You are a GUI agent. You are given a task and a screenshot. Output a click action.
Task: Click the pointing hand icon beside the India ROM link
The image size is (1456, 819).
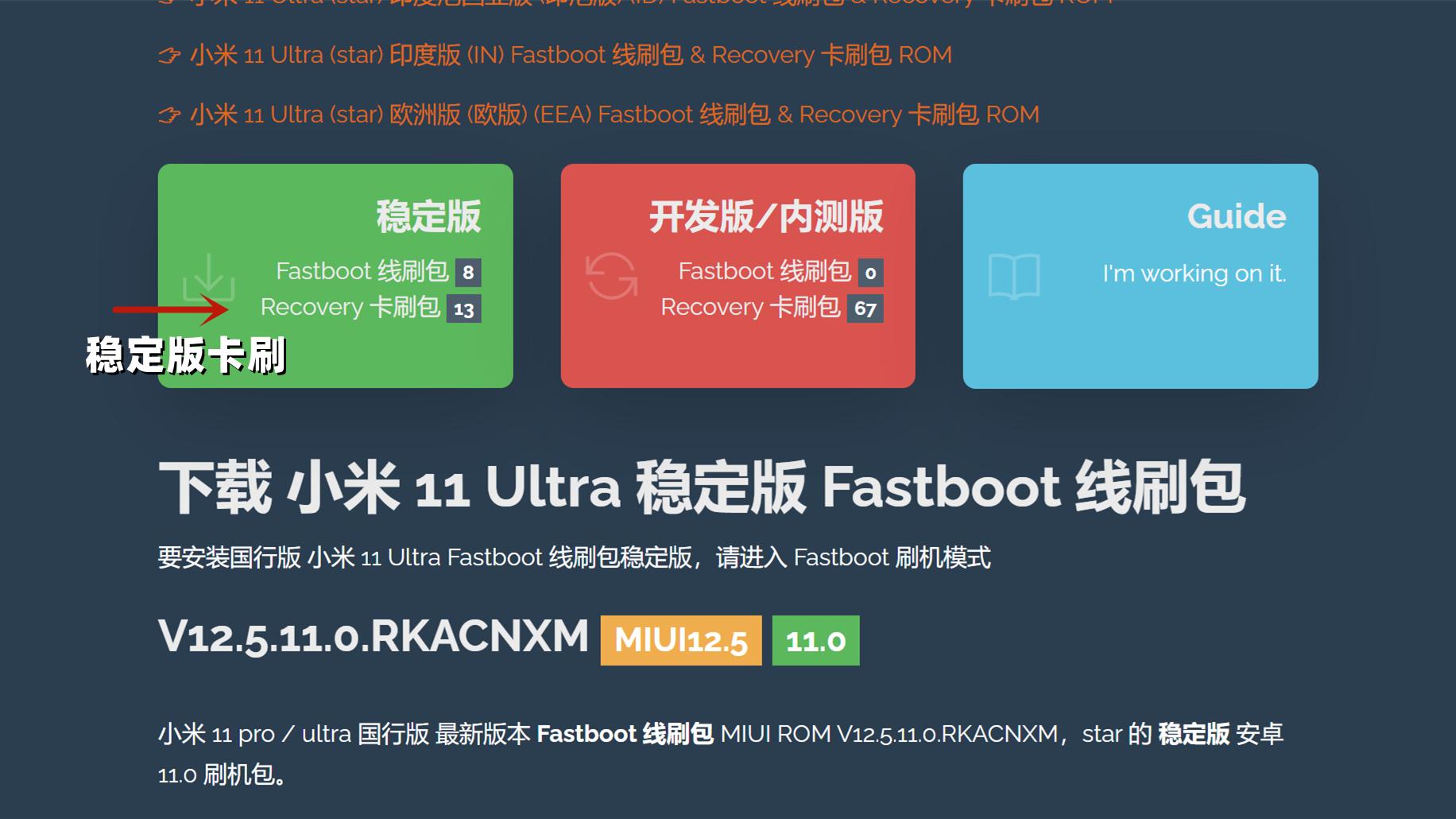[169, 56]
